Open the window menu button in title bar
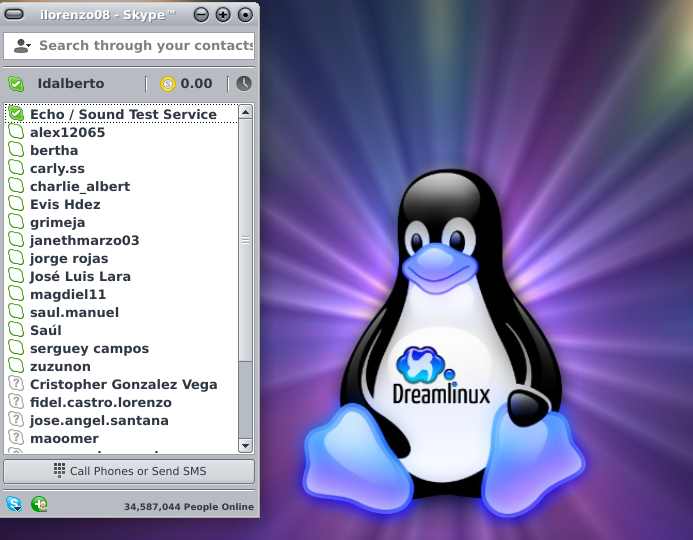Viewport: 693px width, 540px height. click(14, 15)
